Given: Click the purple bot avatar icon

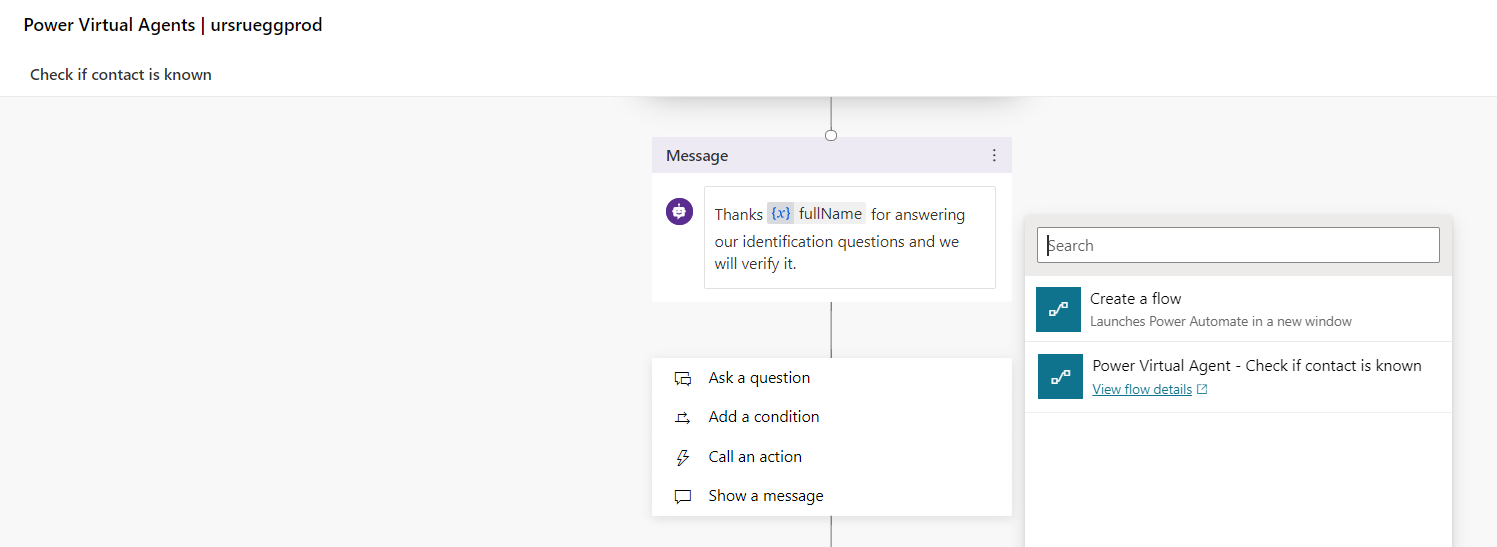Looking at the screenshot, I should [680, 211].
